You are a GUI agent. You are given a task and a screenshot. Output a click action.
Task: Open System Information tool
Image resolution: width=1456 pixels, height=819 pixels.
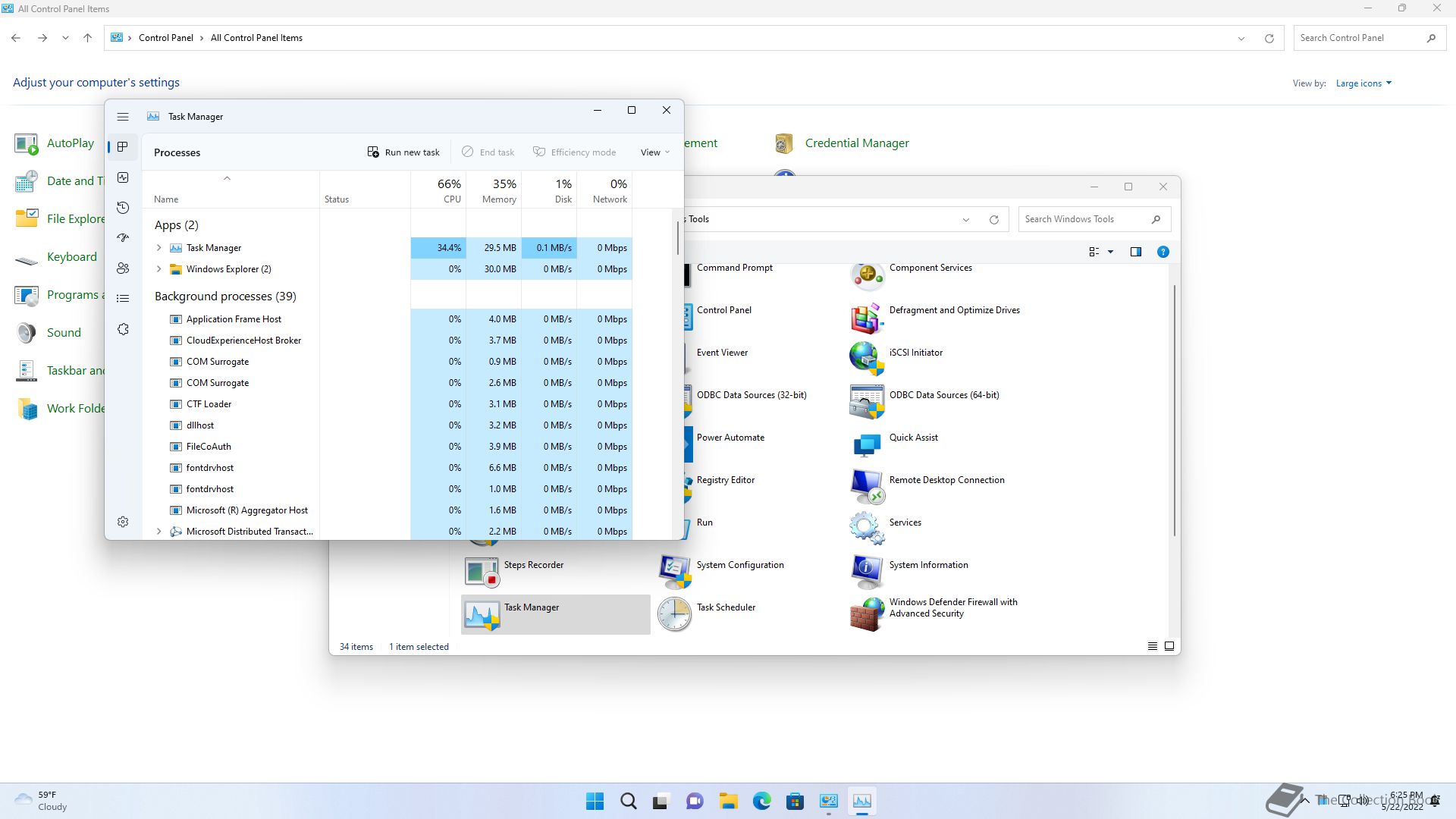(909, 572)
